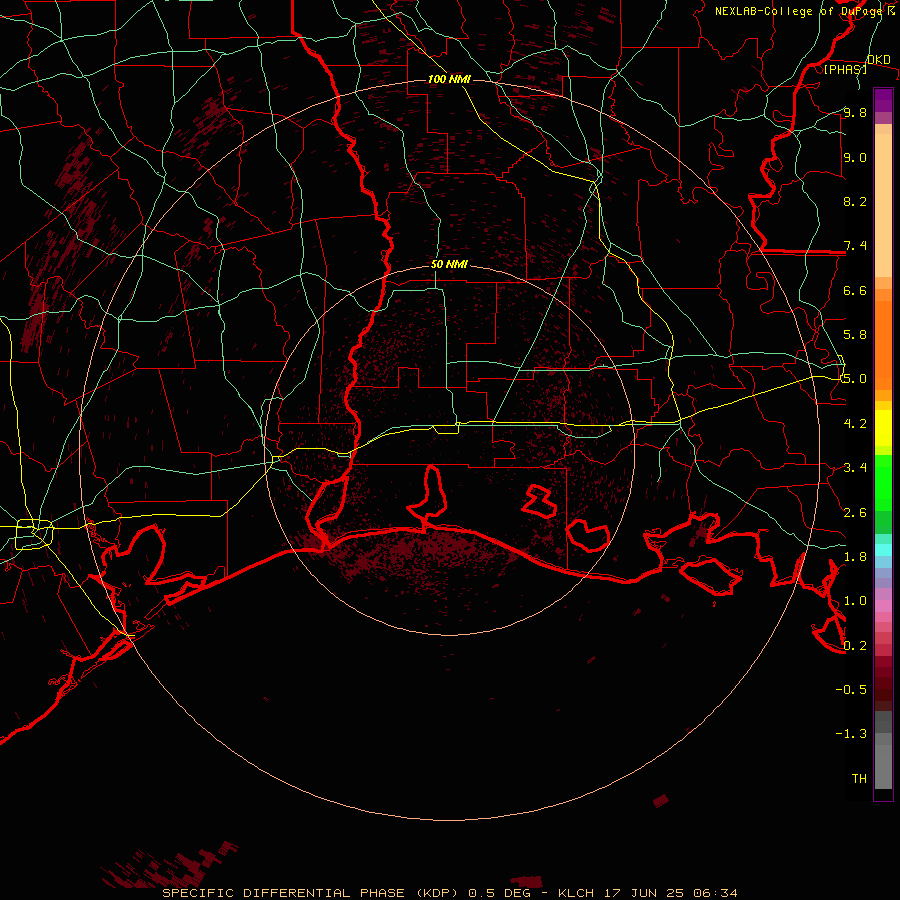Select the 0.2 value on the color scale
This screenshot has width=900, height=900.
point(855,646)
